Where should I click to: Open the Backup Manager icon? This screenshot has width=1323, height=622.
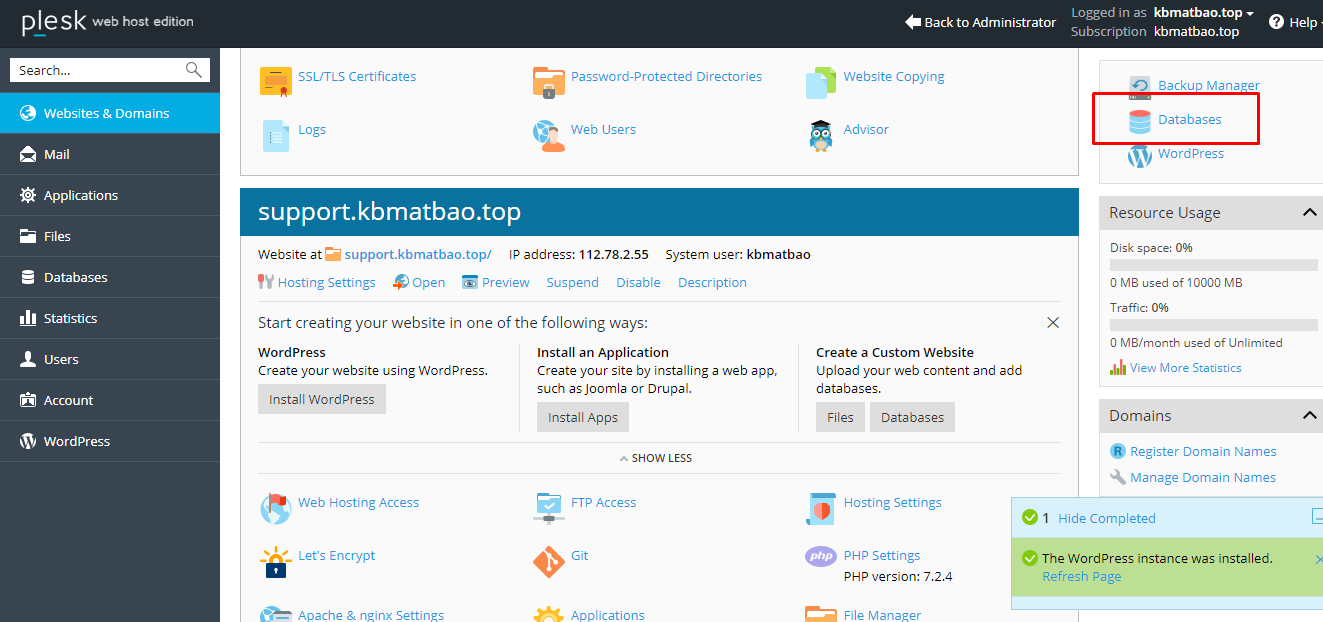click(x=1139, y=87)
